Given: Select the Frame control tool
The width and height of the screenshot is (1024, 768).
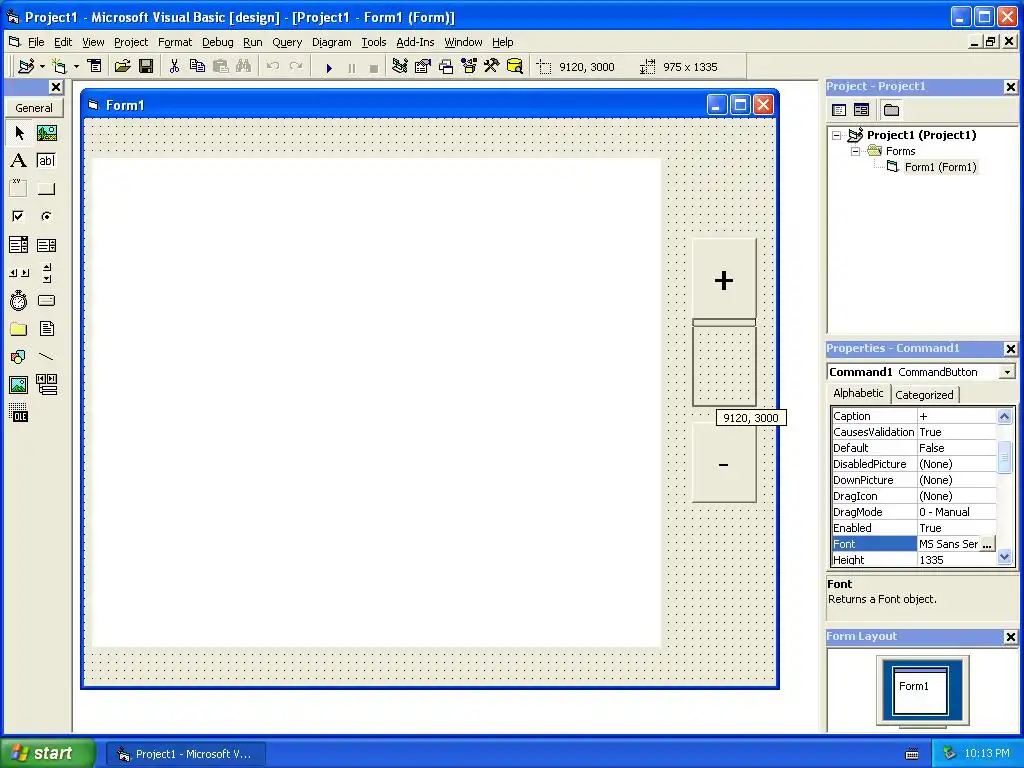Looking at the screenshot, I should click(x=19, y=189).
